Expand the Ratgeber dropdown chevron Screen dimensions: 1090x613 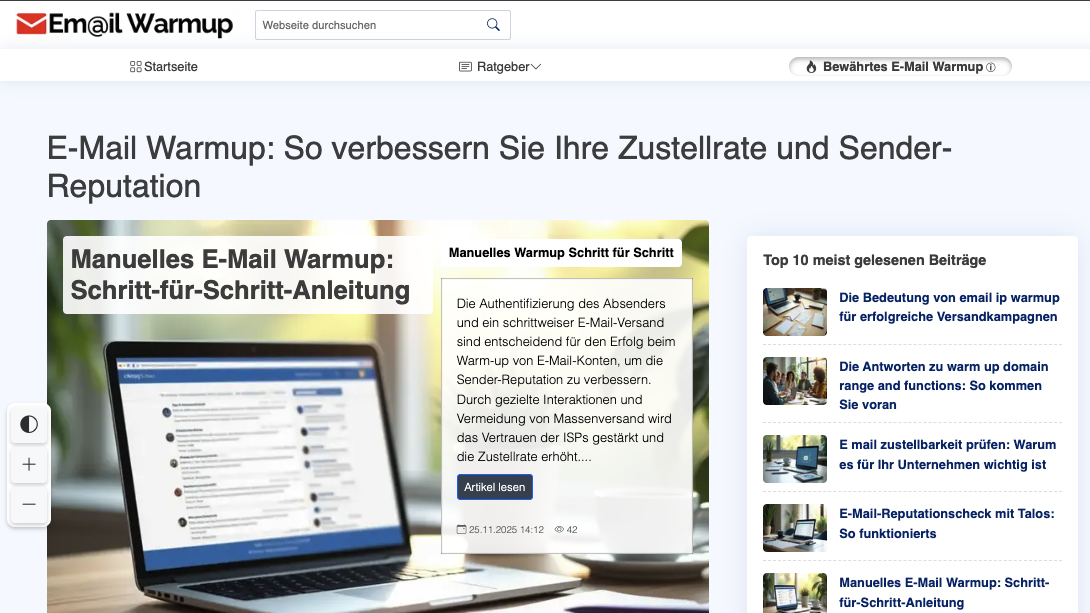(536, 67)
